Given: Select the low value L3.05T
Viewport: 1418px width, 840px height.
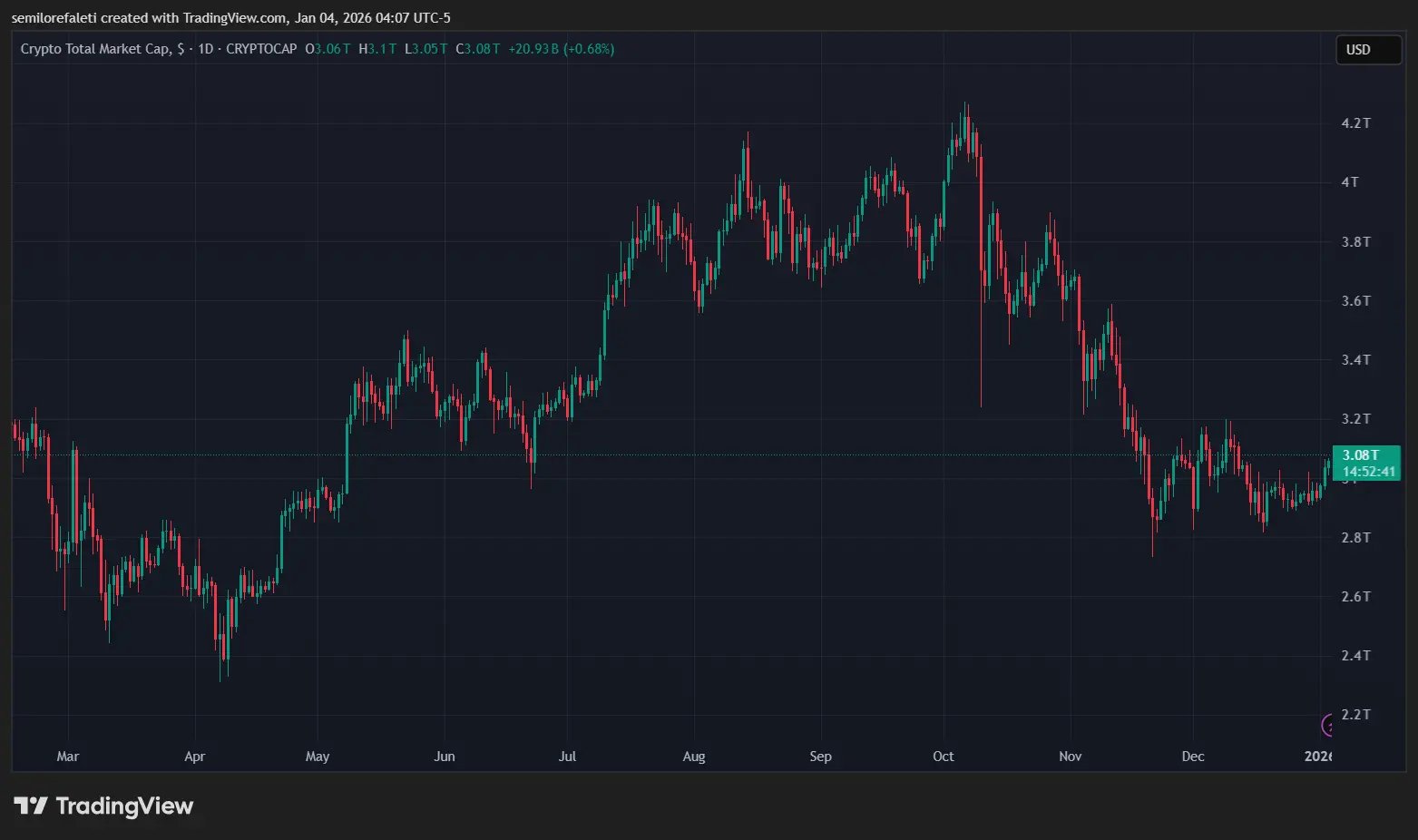Looking at the screenshot, I should tap(425, 49).
